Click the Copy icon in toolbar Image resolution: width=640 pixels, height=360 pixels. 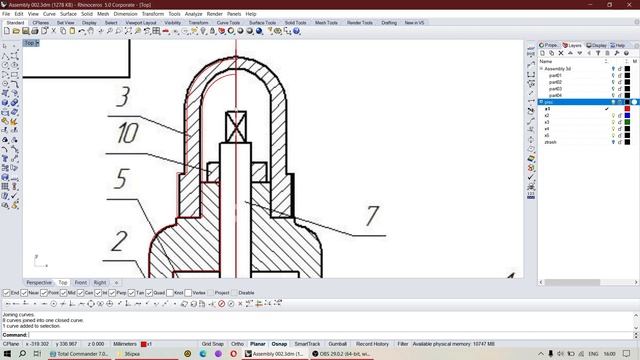click(x=63, y=31)
